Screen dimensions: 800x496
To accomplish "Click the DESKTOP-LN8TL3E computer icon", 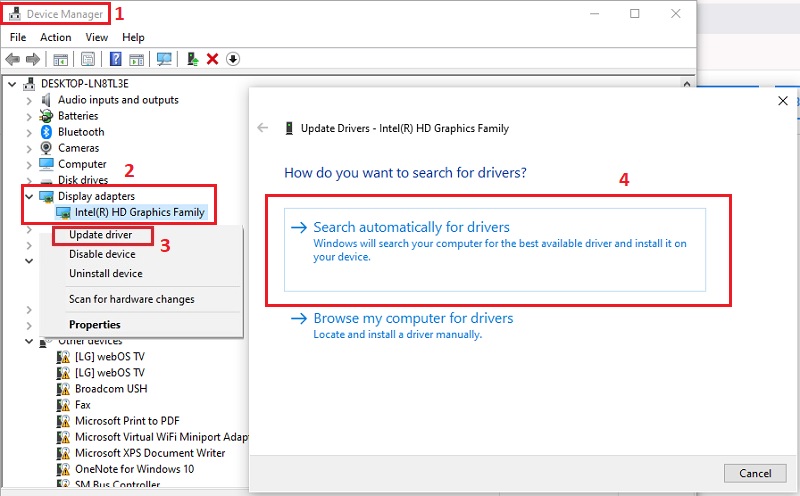I will point(30,84).
